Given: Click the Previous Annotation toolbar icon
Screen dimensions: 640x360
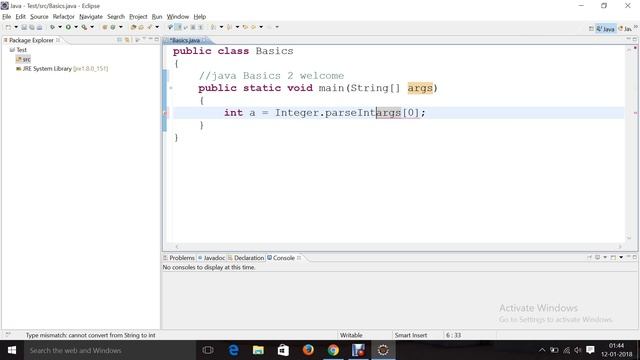Looking at the screenshot, I should coord(229,27).
